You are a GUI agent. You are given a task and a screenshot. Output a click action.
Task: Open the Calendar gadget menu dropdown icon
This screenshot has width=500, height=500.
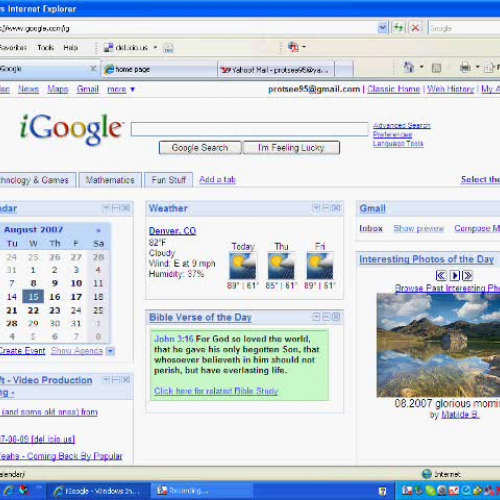106,208
